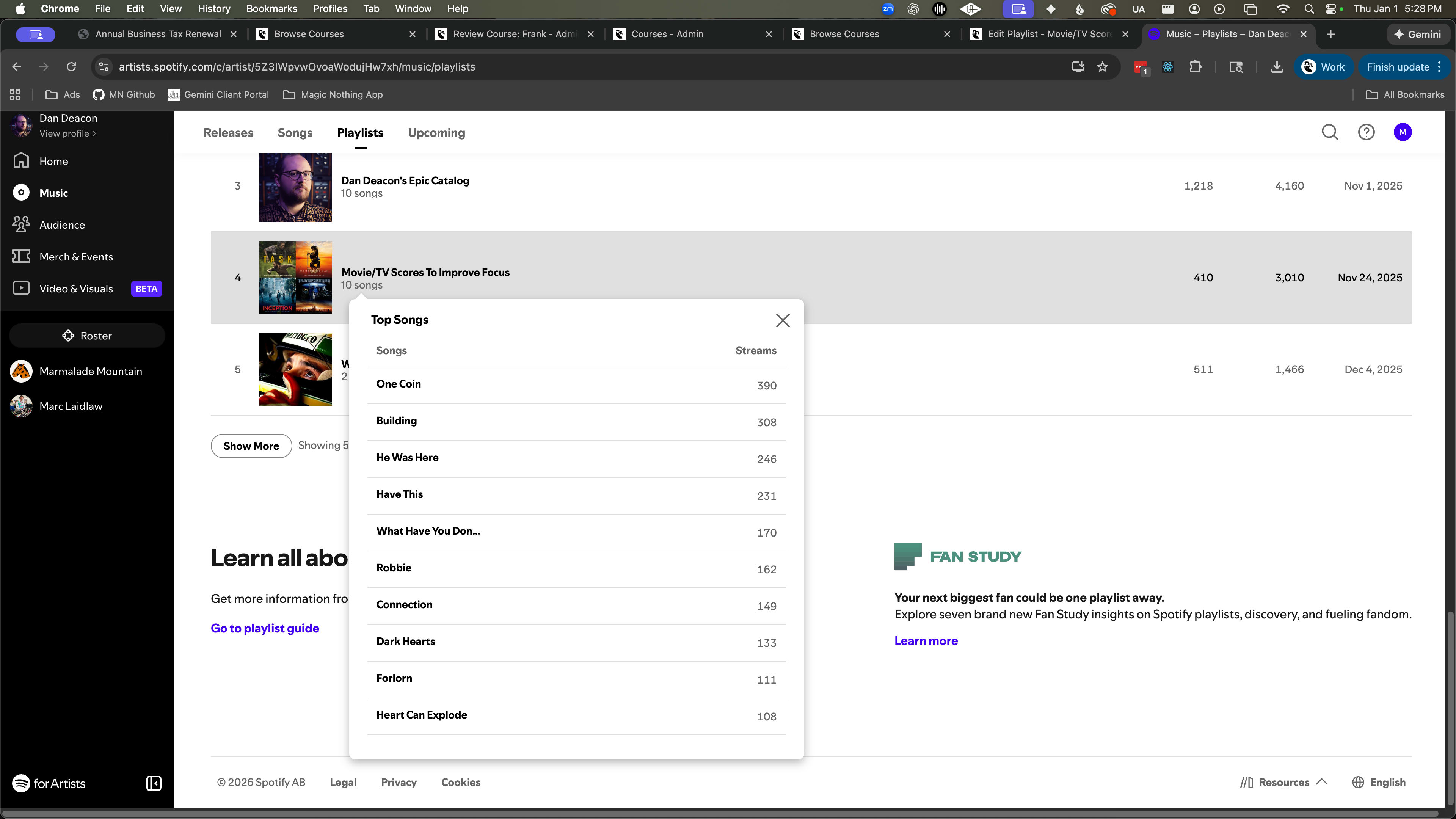Click the Show More button

[x=251, y=446]
